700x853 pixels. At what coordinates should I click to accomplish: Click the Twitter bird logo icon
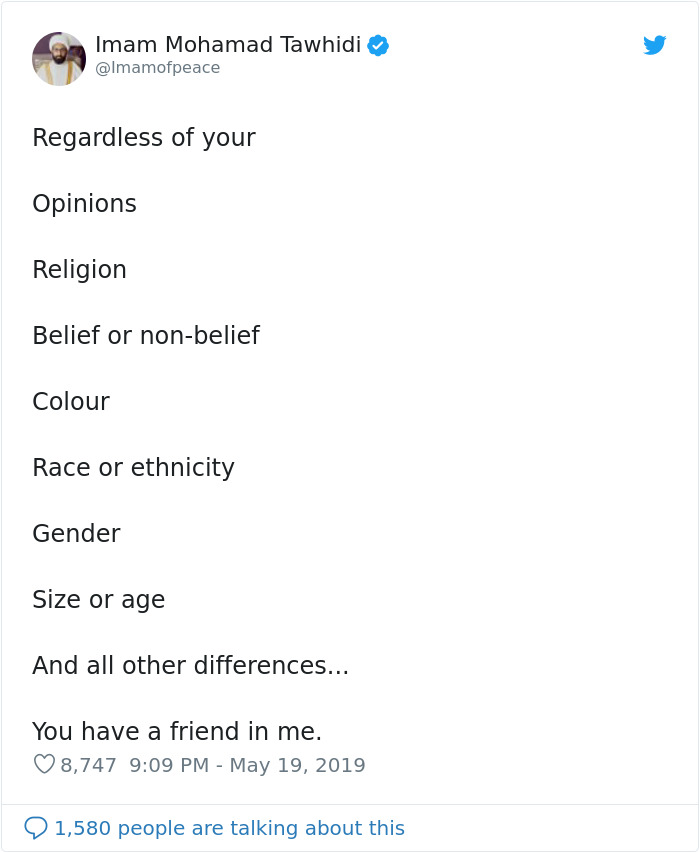(x=654, y=45)
